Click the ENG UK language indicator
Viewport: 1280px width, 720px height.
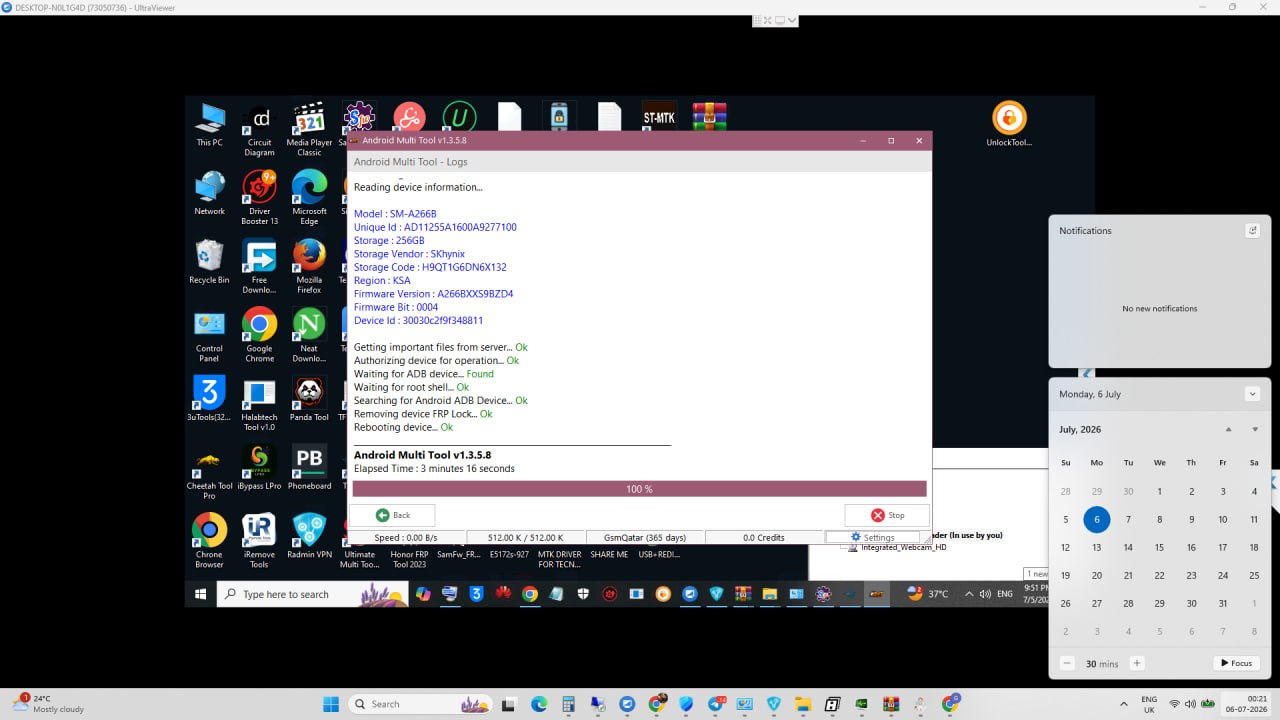(1149, 704)
